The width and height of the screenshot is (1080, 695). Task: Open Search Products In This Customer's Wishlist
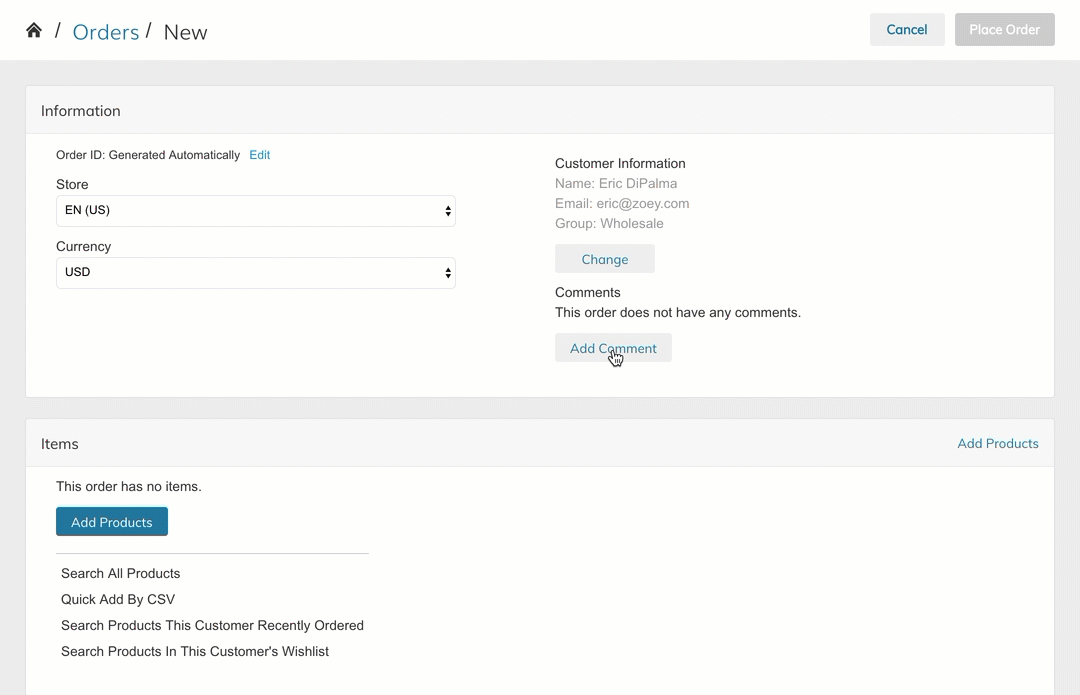point(195,651)
